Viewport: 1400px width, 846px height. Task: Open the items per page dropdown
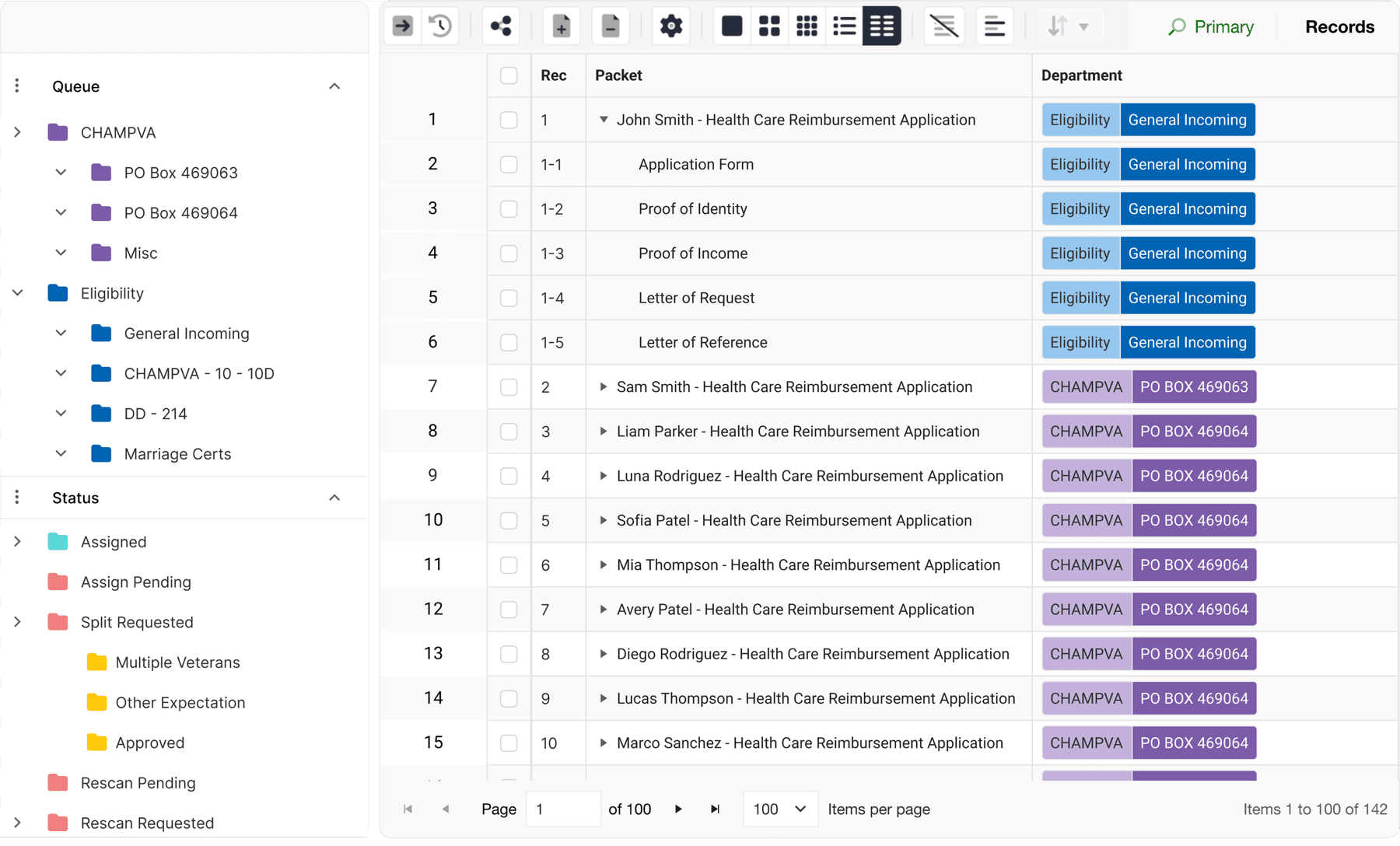click(780, 809)
